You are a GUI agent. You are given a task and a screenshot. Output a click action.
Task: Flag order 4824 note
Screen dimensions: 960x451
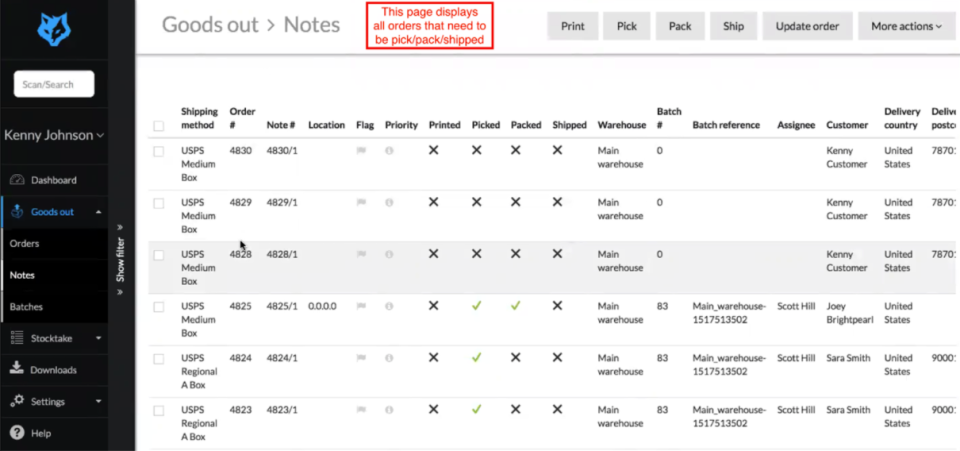click(x=361, y=358)
